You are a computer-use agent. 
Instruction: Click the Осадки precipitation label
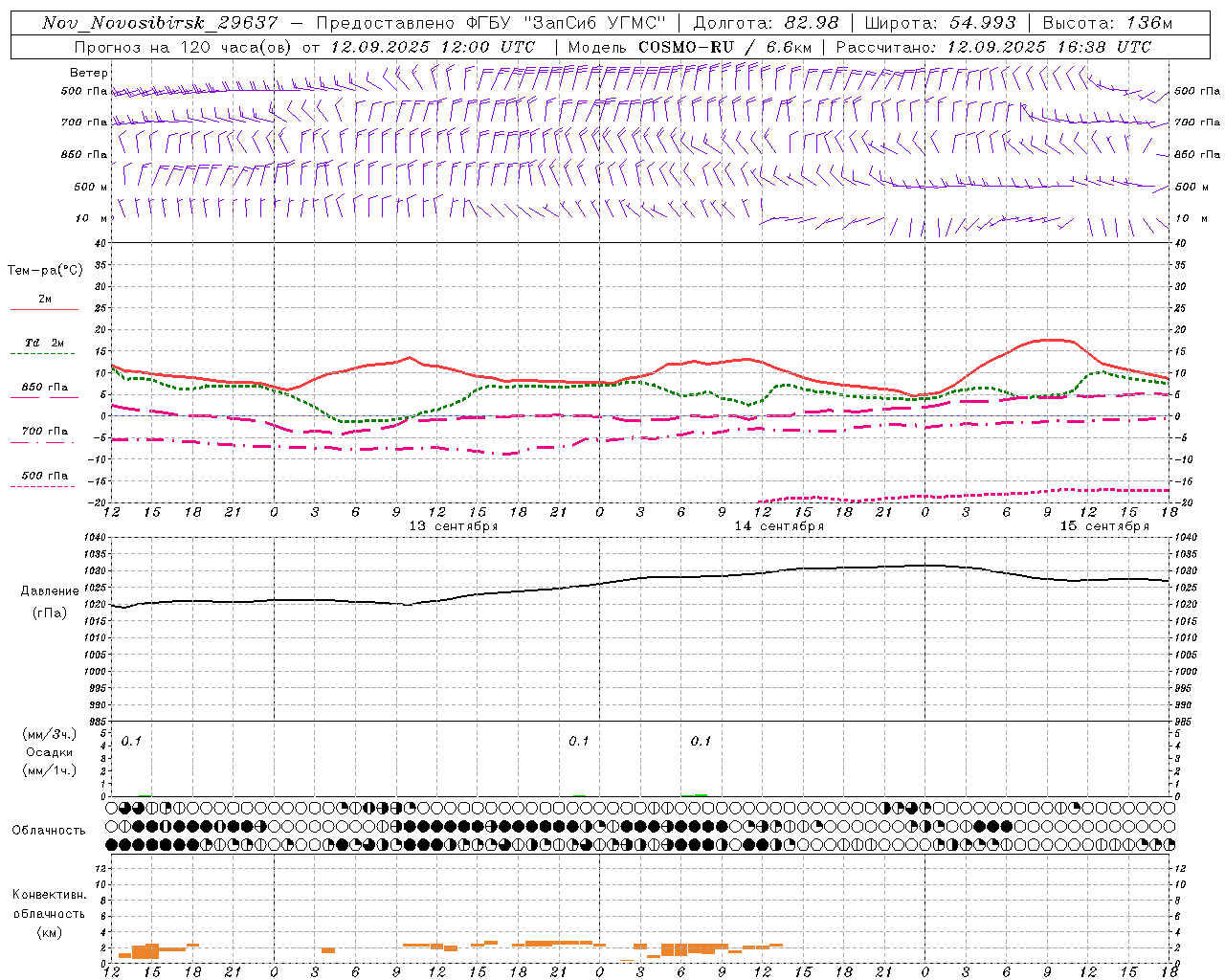click(48, 752)
